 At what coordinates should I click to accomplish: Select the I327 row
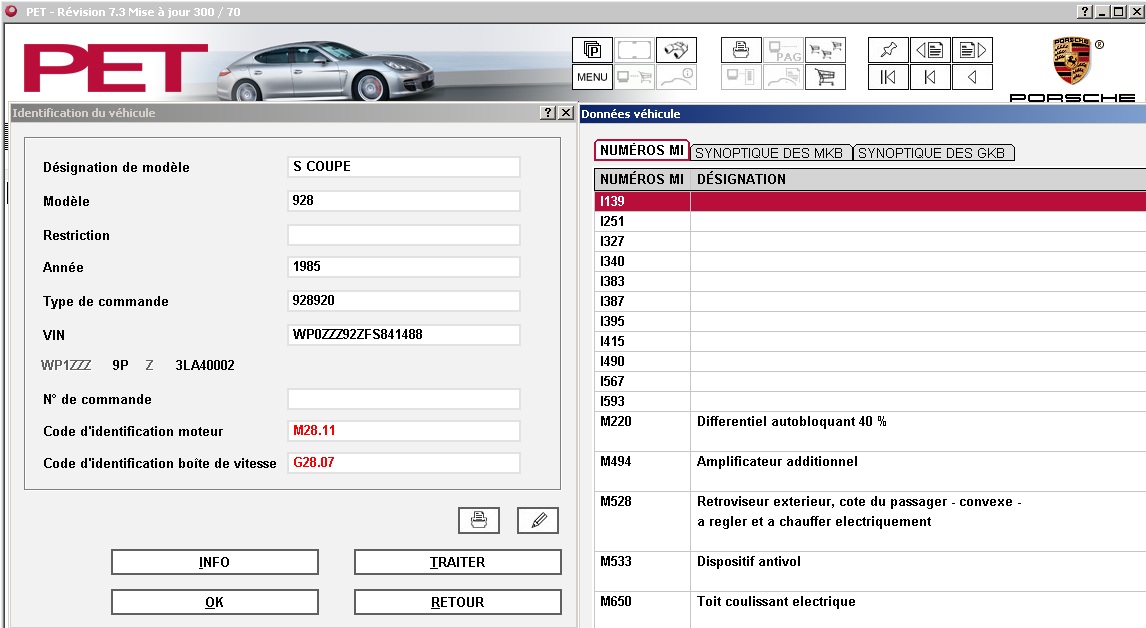click(x=870, y=241)
